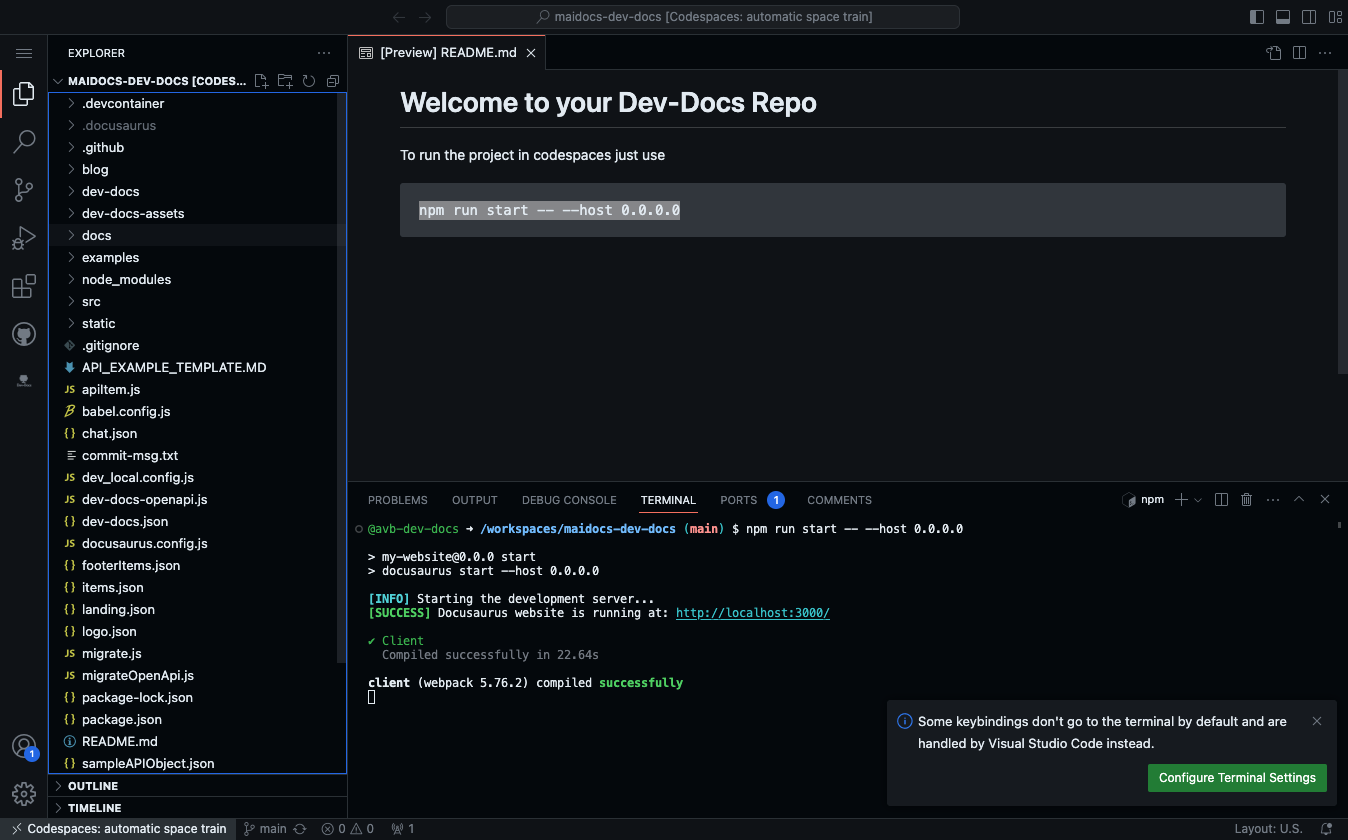Refresh the Explorer file tree

[x=309, y=81]
